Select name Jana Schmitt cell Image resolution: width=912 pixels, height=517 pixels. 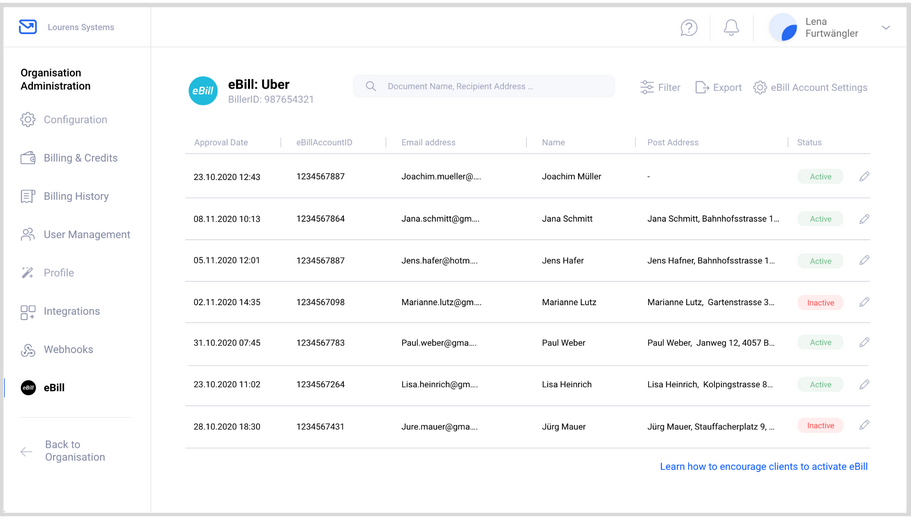click(x=567, y=219)
